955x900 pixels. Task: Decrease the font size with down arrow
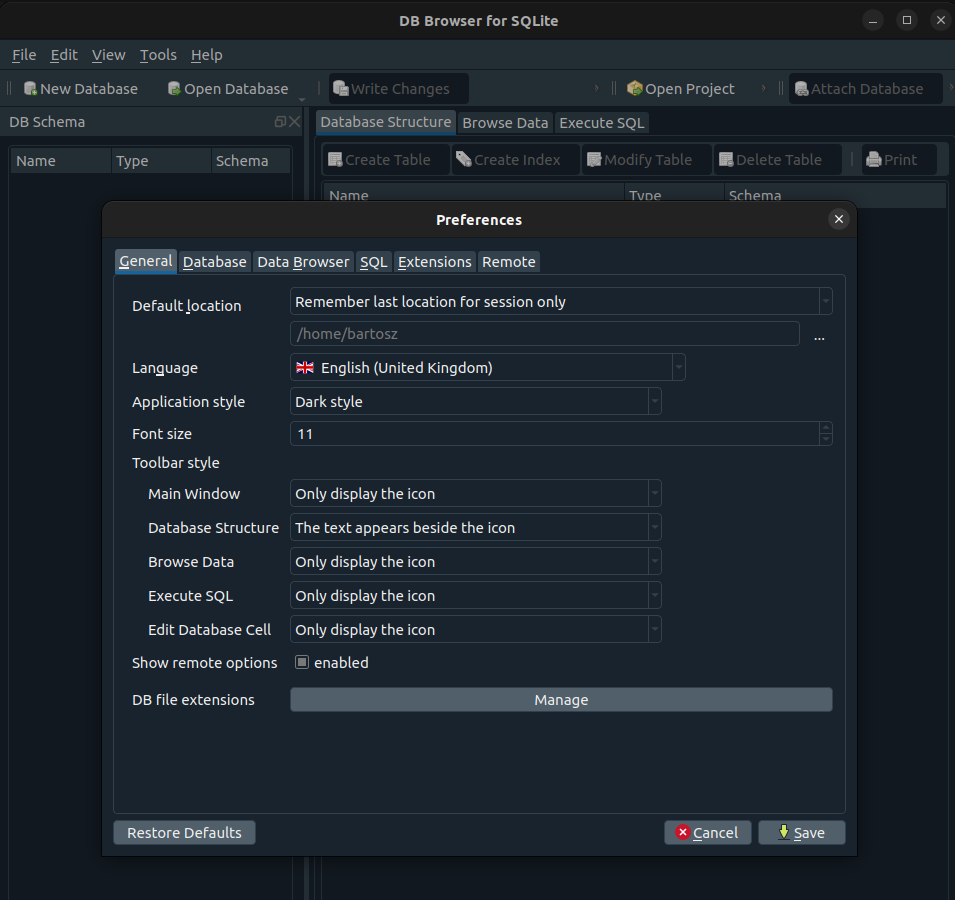pyautogui.click(x=826, y=439)
